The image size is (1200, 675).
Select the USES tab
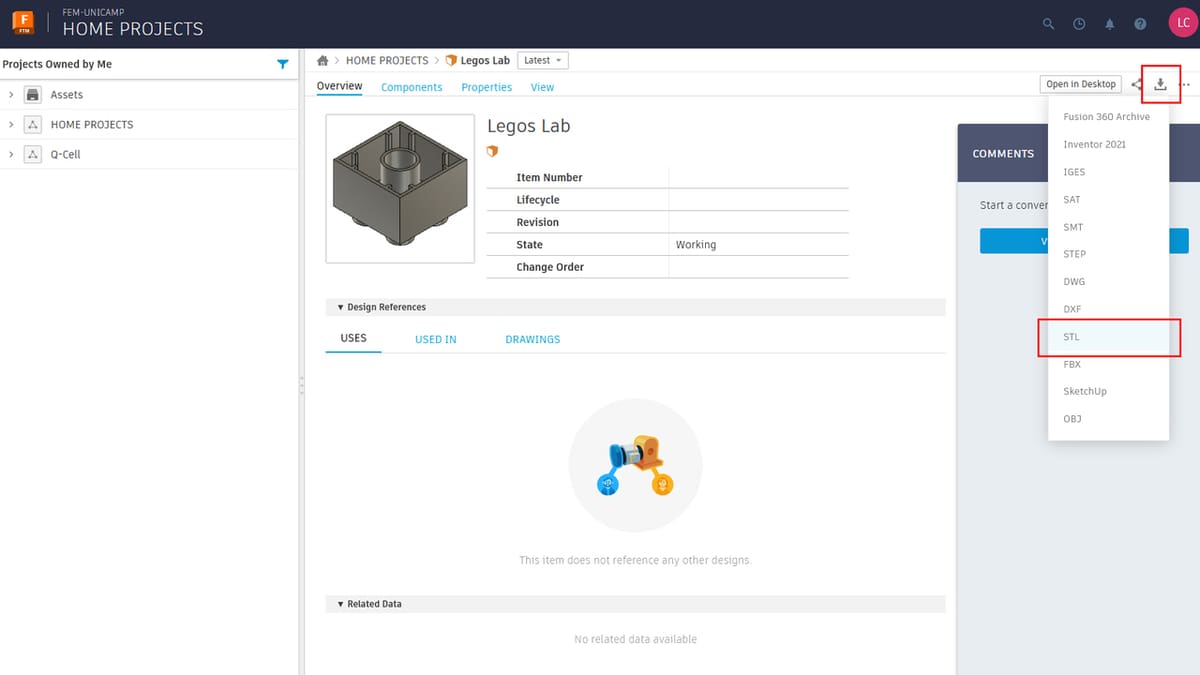point(354,338)
